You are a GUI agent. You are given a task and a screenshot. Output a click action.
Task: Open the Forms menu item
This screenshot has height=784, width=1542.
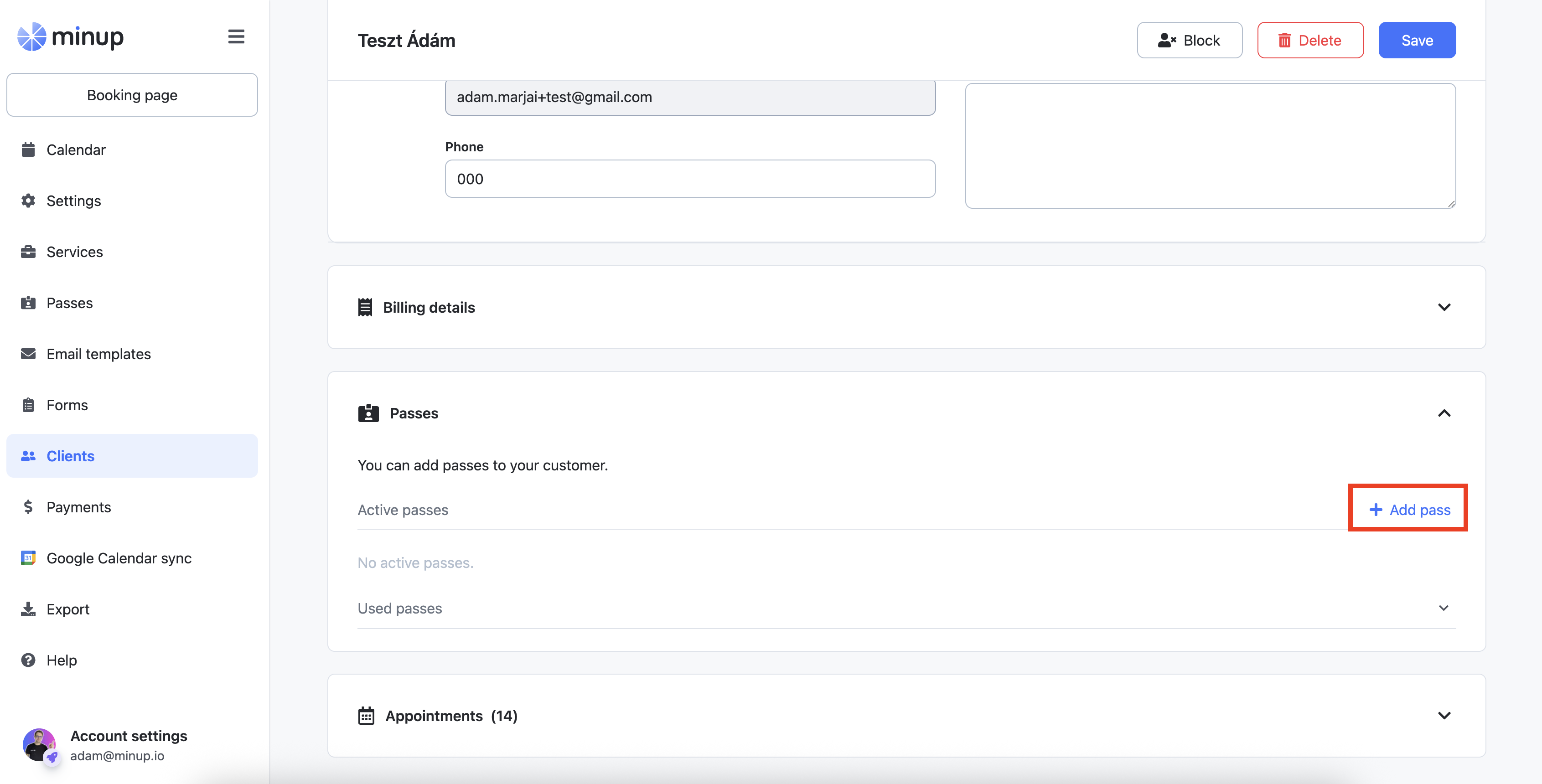tap(67, 405)
